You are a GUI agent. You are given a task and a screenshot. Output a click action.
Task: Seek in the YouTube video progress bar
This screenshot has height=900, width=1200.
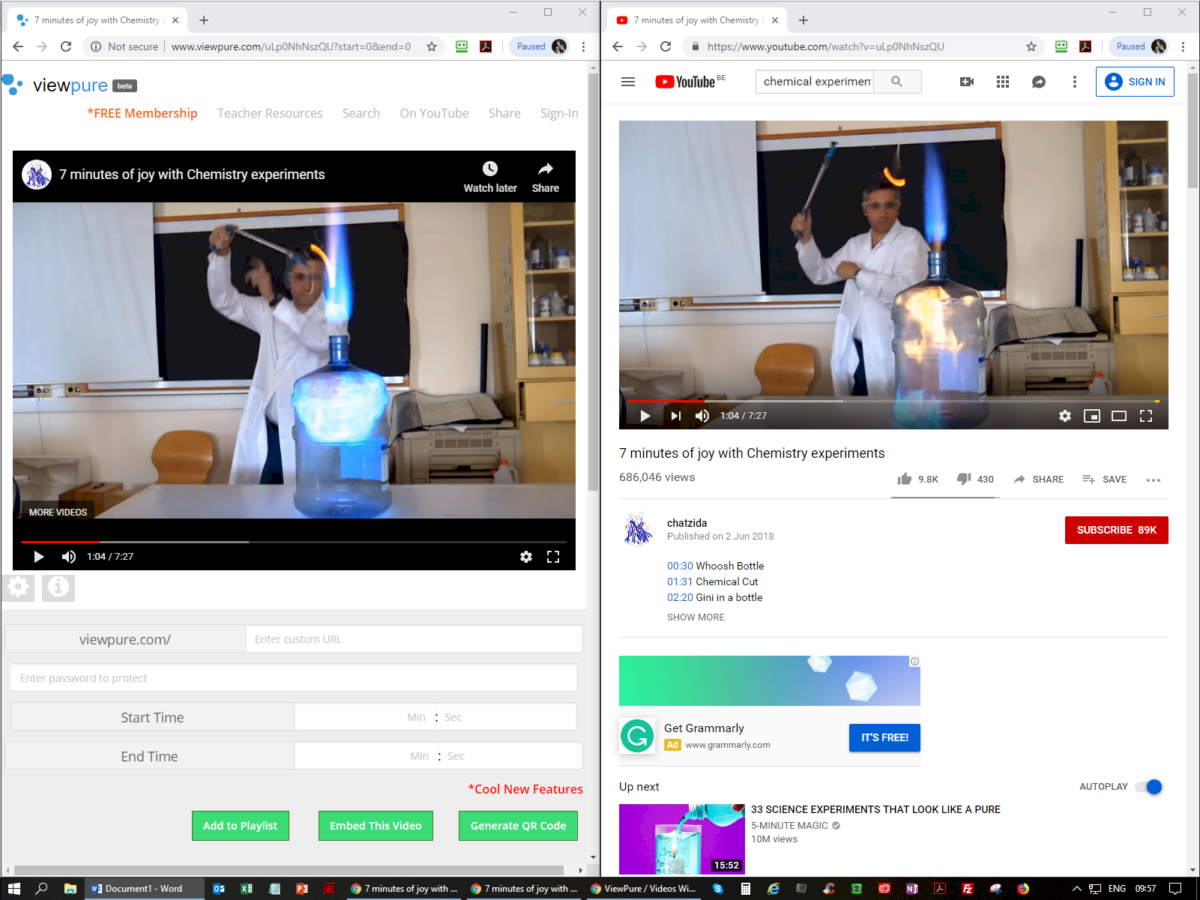click(893, 401)
